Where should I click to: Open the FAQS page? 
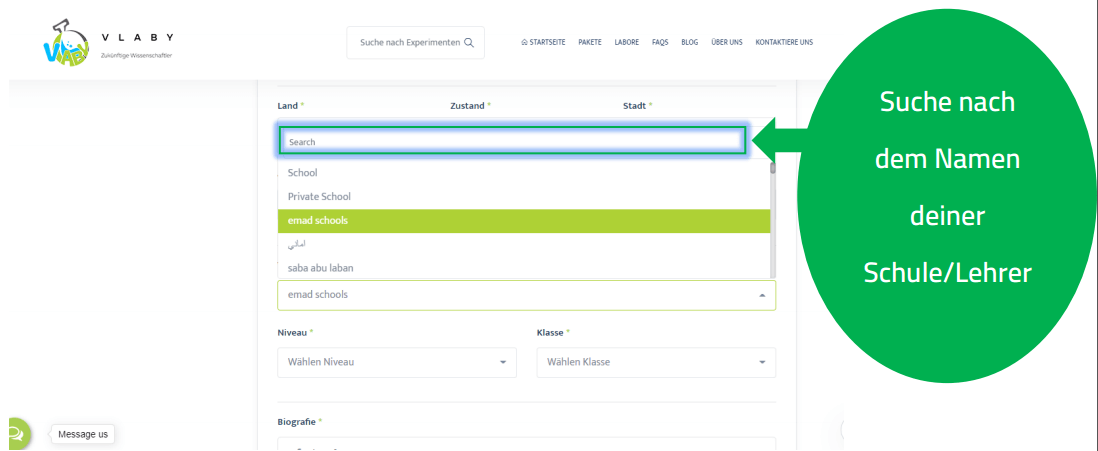(x=660, y=43)
